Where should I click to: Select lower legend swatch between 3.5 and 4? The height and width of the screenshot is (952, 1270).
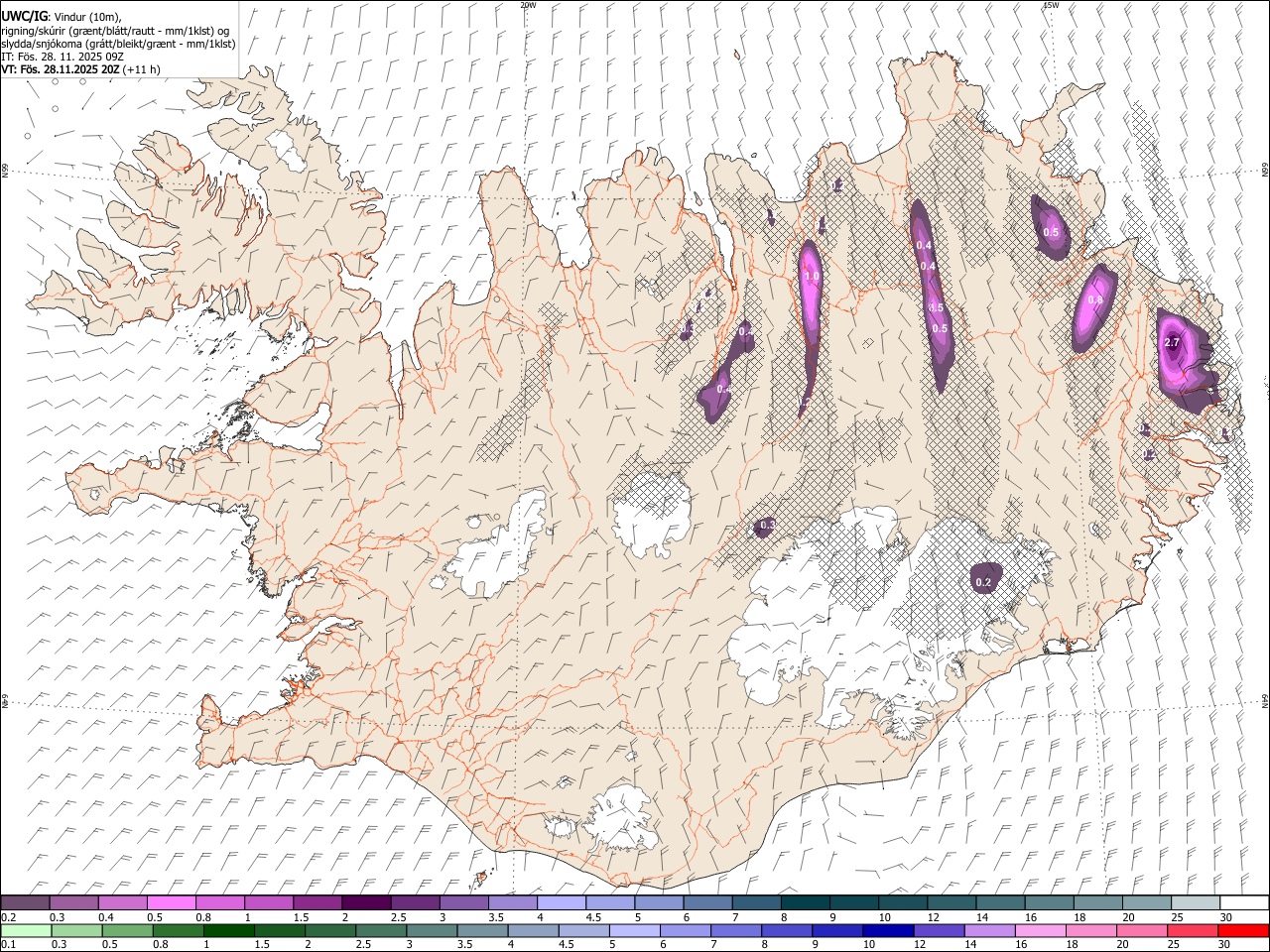[482, 931]
